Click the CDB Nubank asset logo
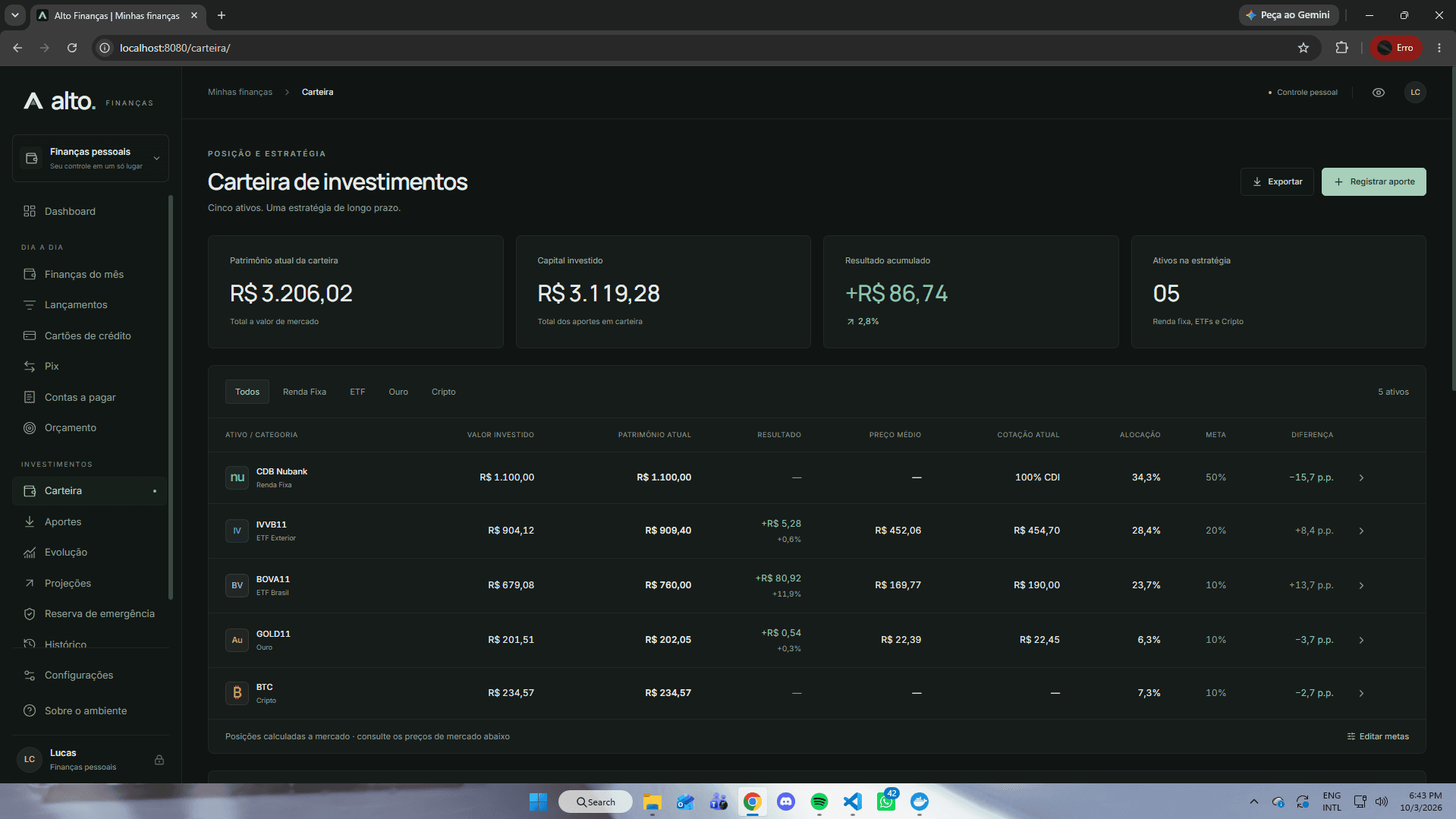This screenshot has height=819, width=1456. click(237, 477)
